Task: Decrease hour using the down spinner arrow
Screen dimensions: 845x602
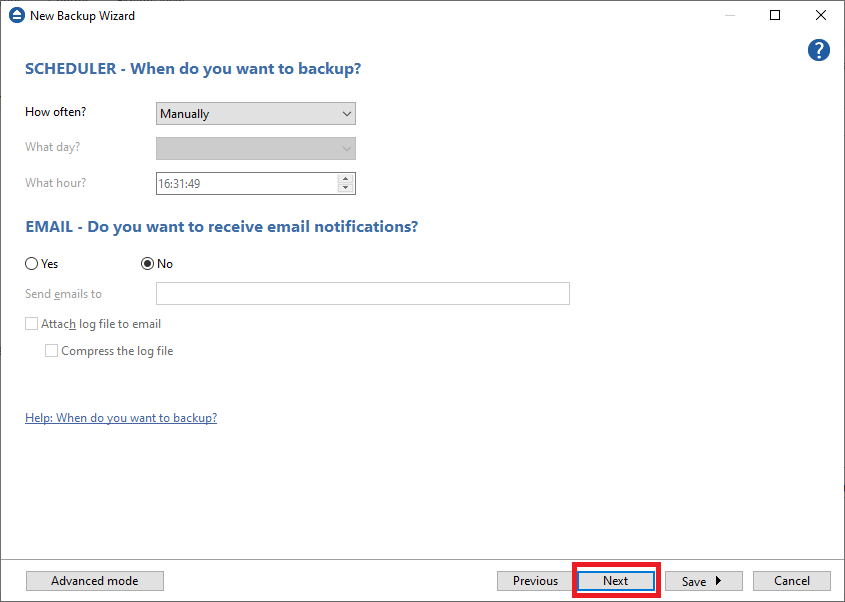Action: point(345,188)
